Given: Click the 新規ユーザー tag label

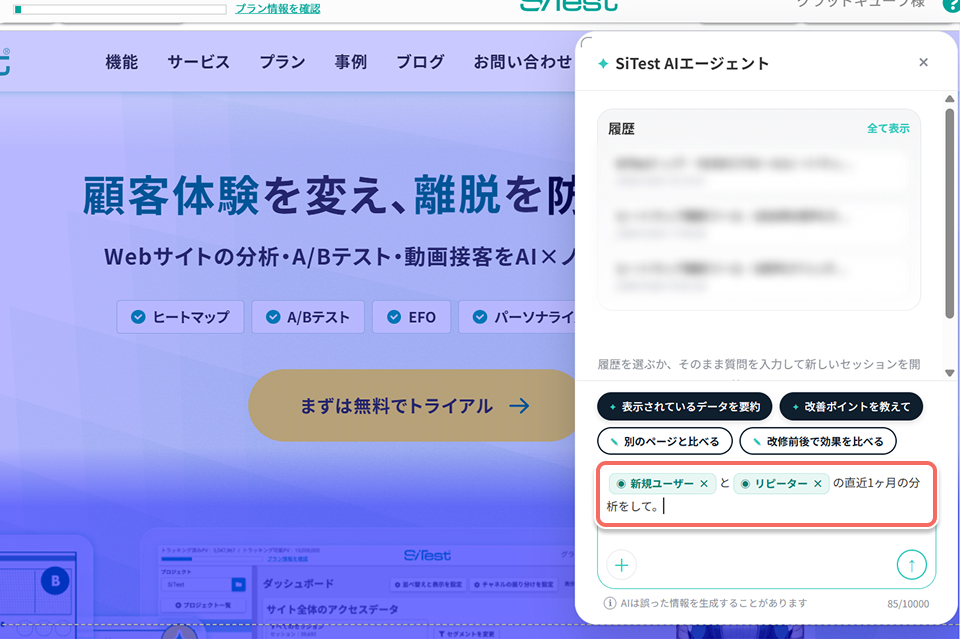Looking at the screenshot, I should click(x=662, y=484).
